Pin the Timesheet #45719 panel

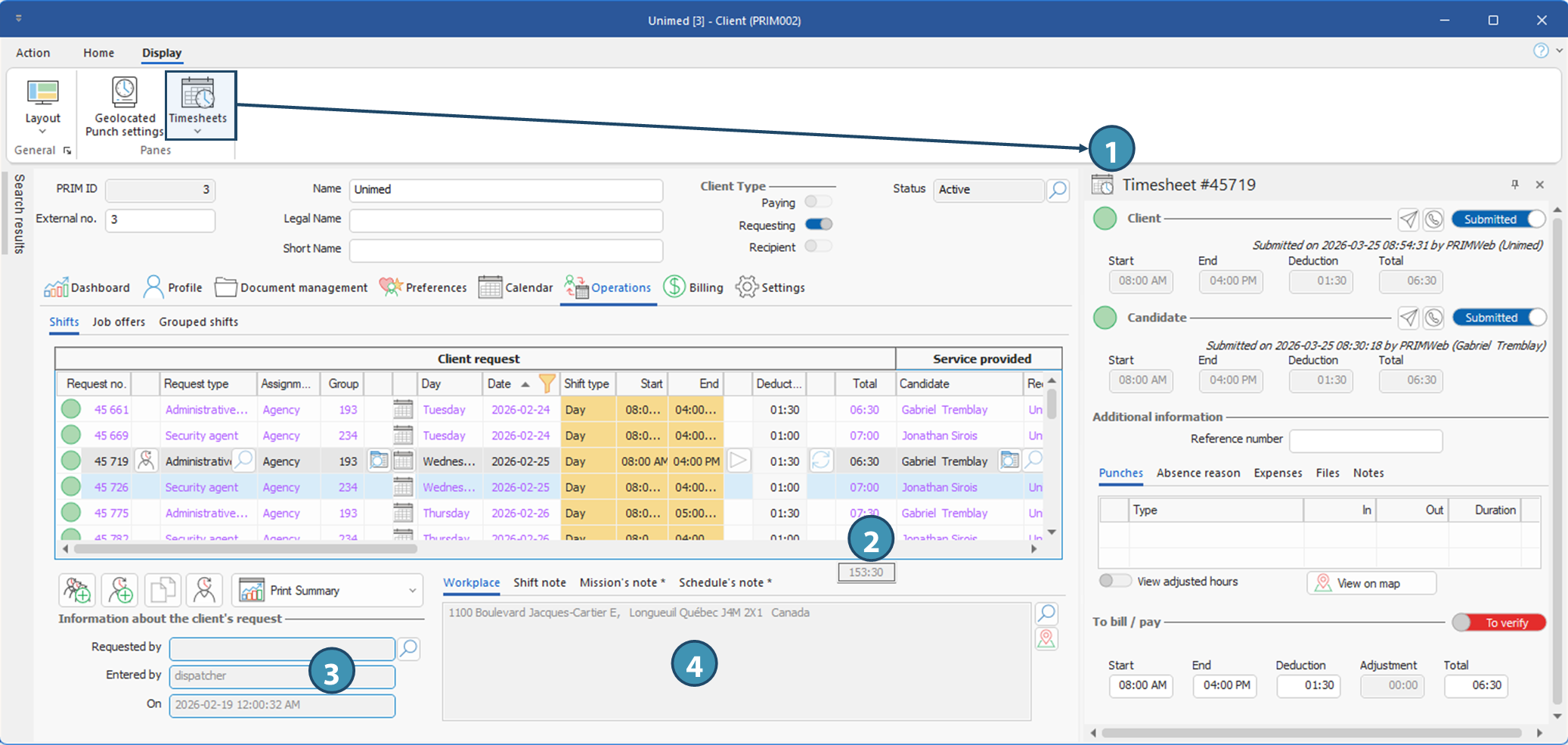click(x=1514, y=185)
